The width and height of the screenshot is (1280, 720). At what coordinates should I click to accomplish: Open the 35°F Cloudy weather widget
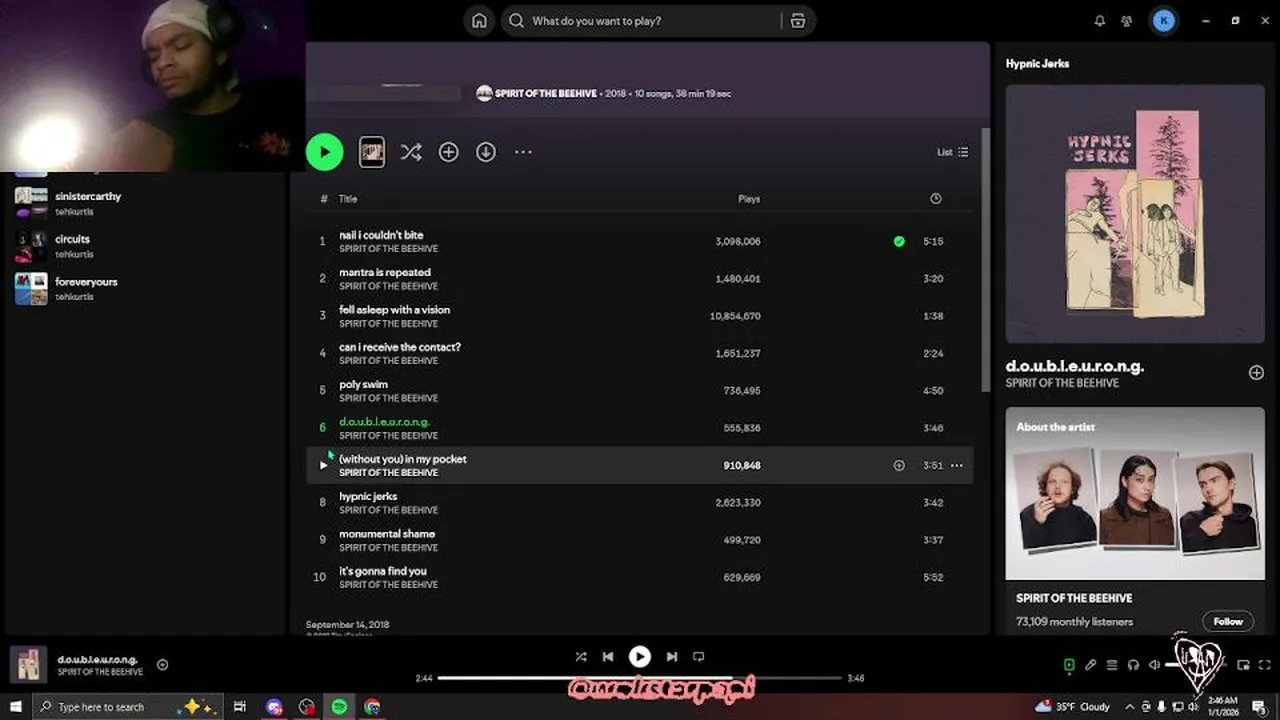pos(1073,706)
